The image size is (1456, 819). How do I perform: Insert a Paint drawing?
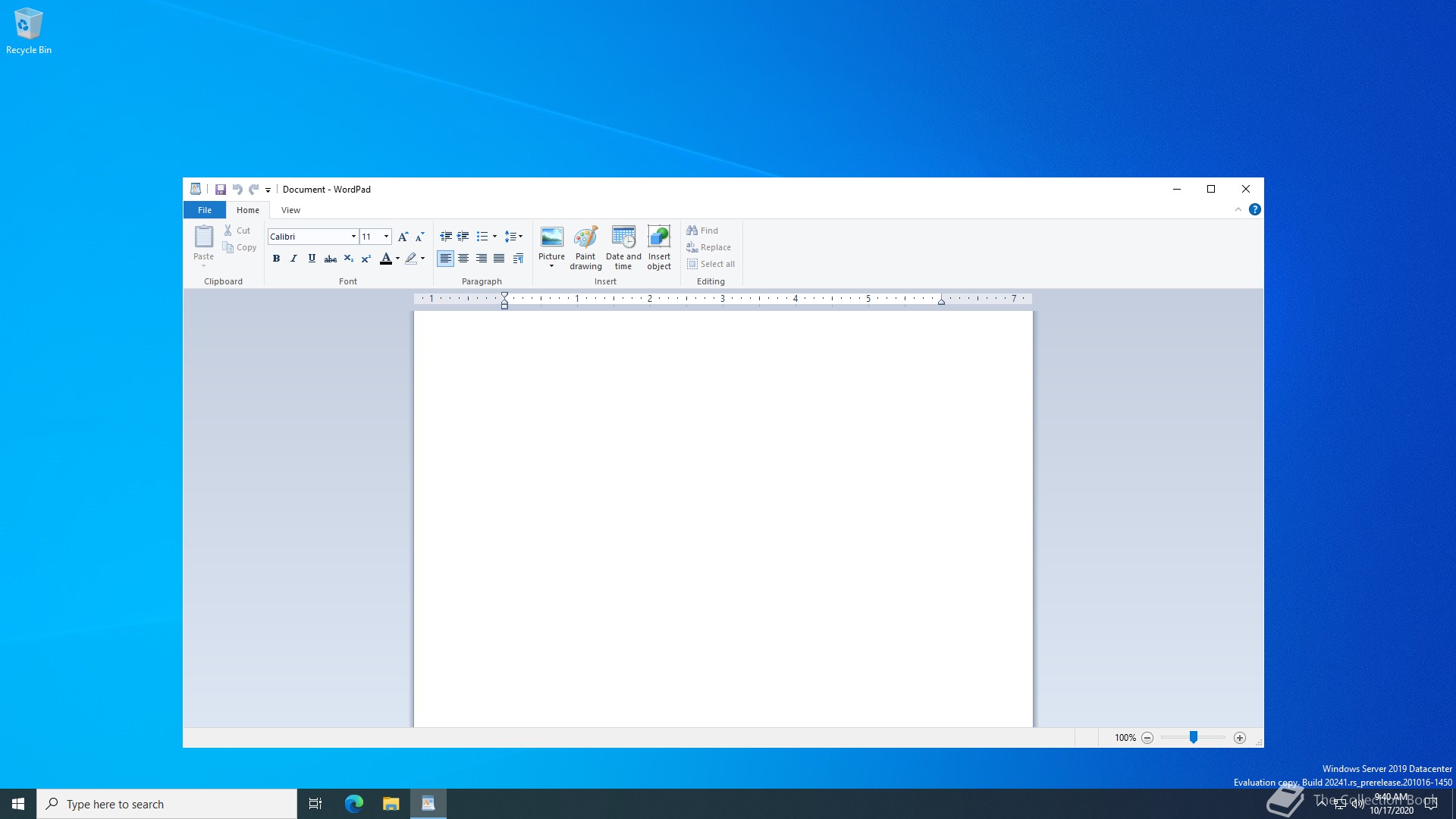point(585,246)
